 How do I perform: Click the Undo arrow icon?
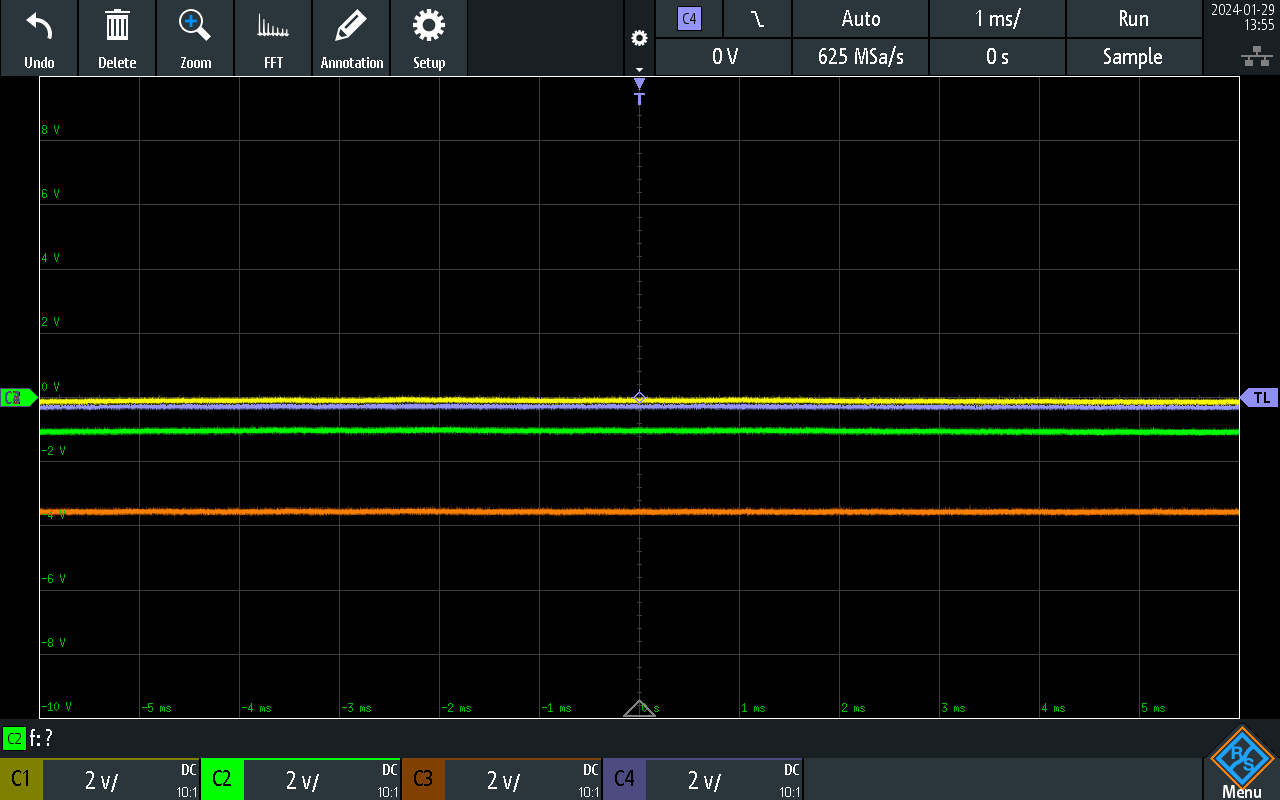39,25
